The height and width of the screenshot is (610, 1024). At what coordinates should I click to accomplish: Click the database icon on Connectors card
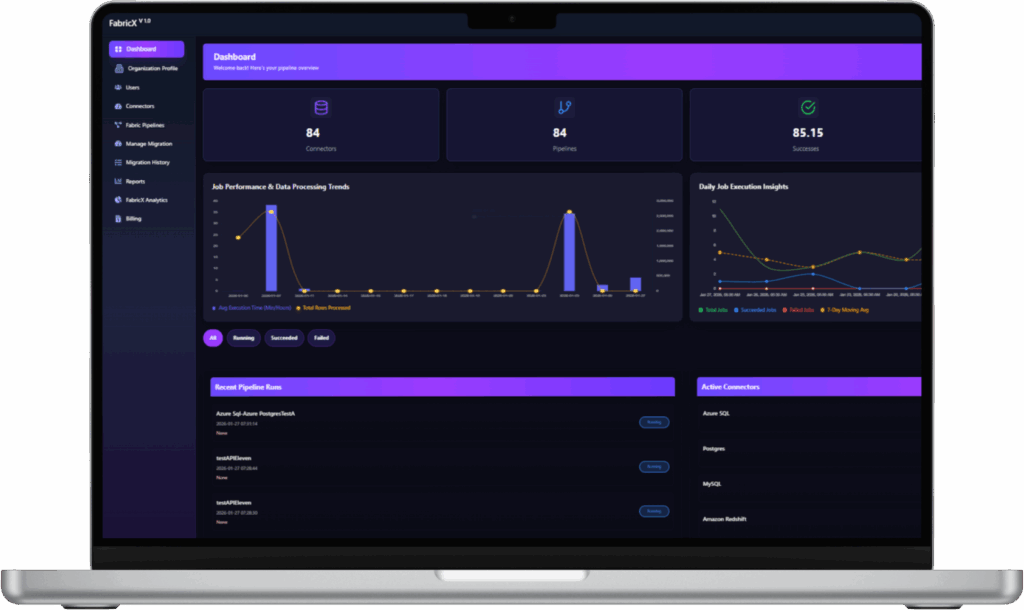(321, 108)
